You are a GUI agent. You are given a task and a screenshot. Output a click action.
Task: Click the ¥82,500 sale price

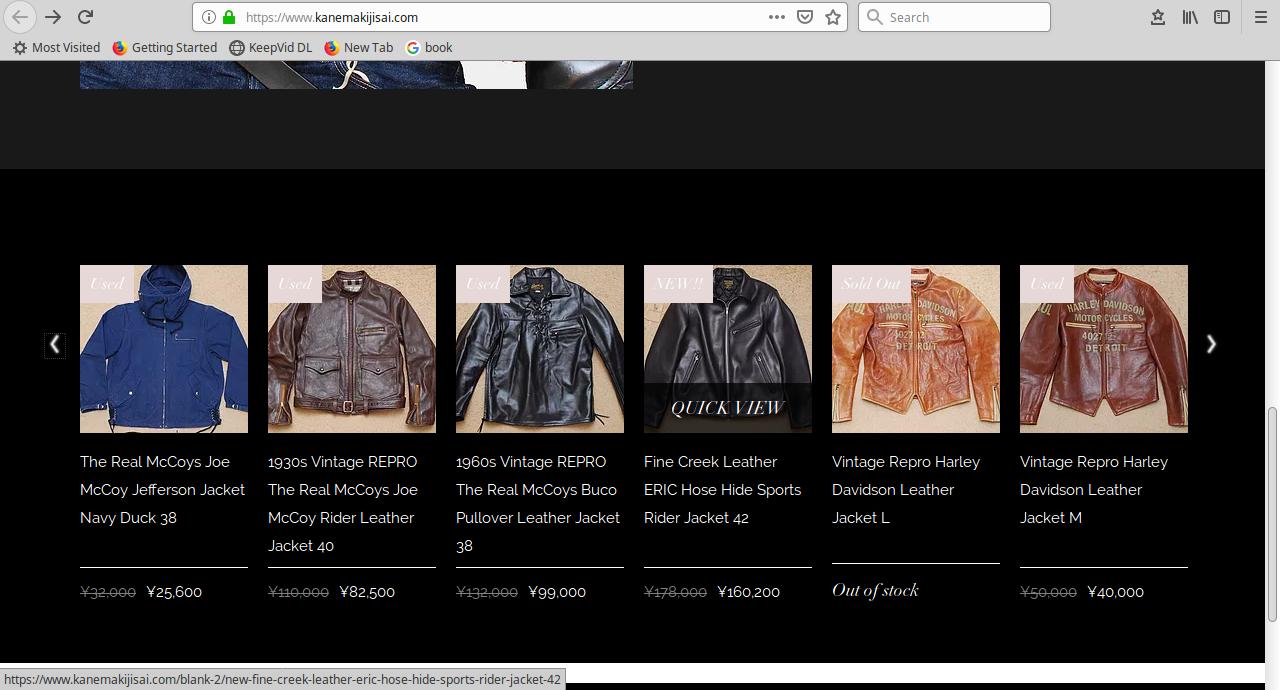click(x=367, y=592)
